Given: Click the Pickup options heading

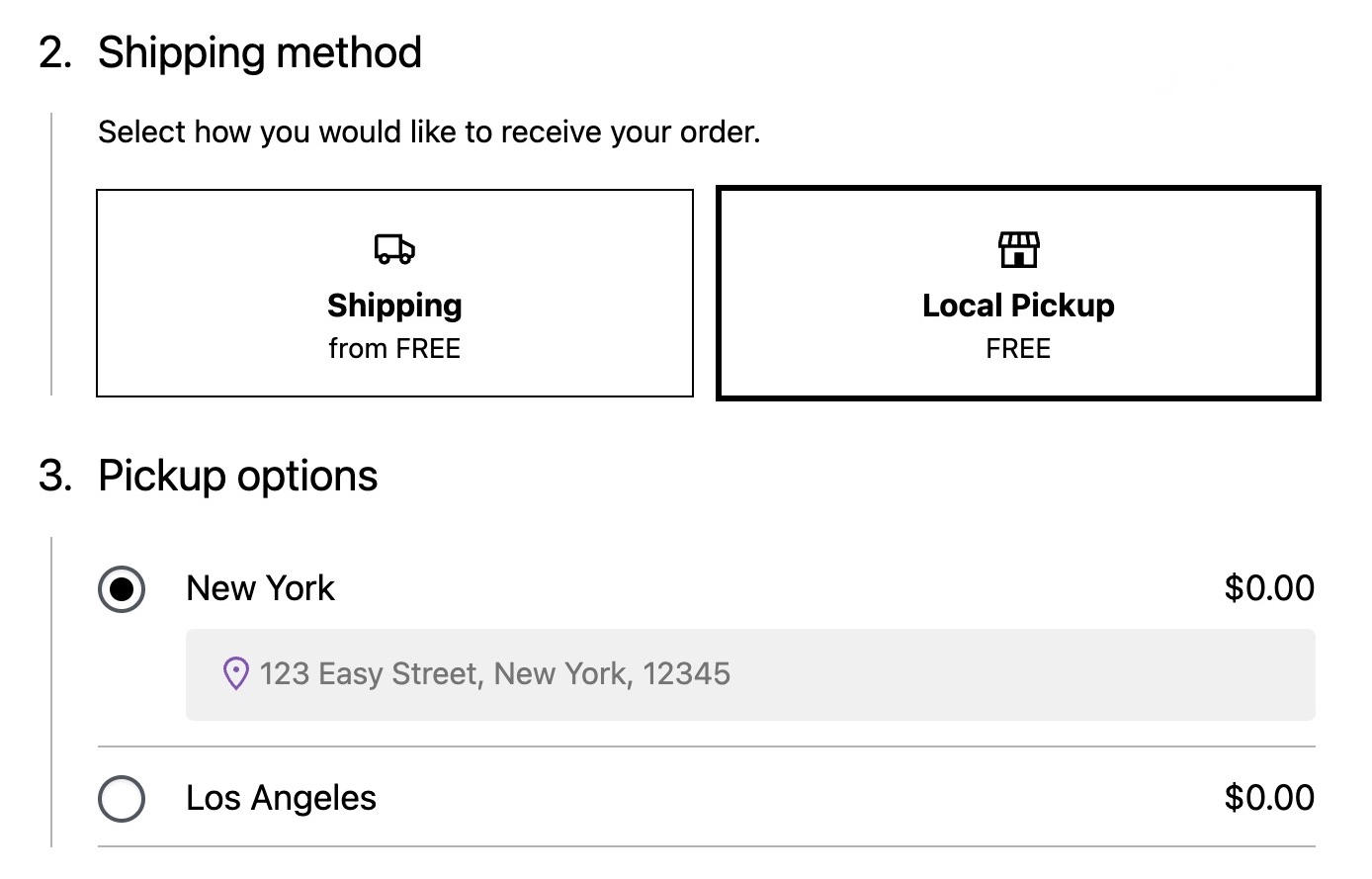Looking at the screenshot, I should point(237,476).
